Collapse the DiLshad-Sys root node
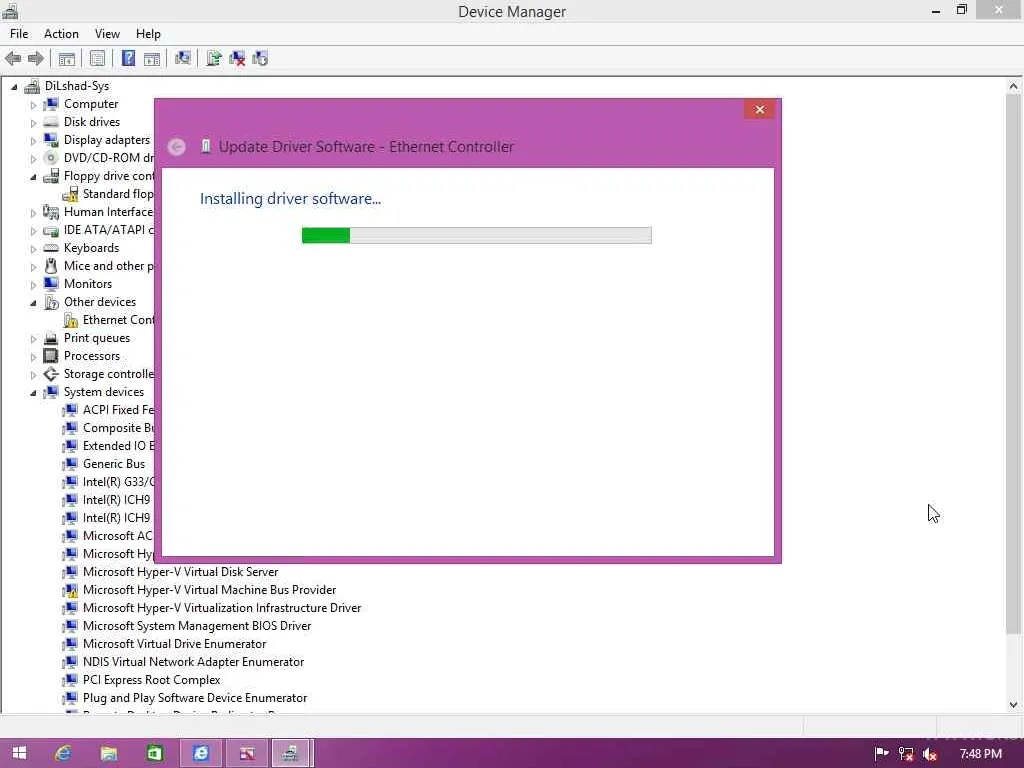Screen dimensions: 1024x768 point(14,86)
